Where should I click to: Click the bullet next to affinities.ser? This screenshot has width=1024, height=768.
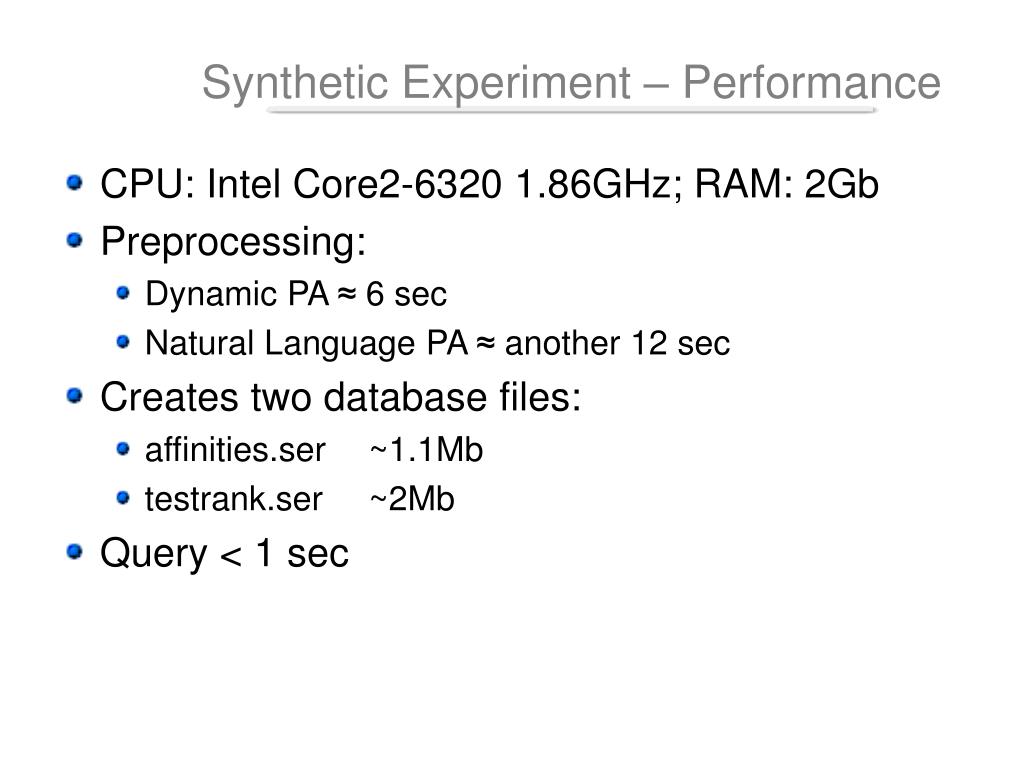tap(123, 449)
